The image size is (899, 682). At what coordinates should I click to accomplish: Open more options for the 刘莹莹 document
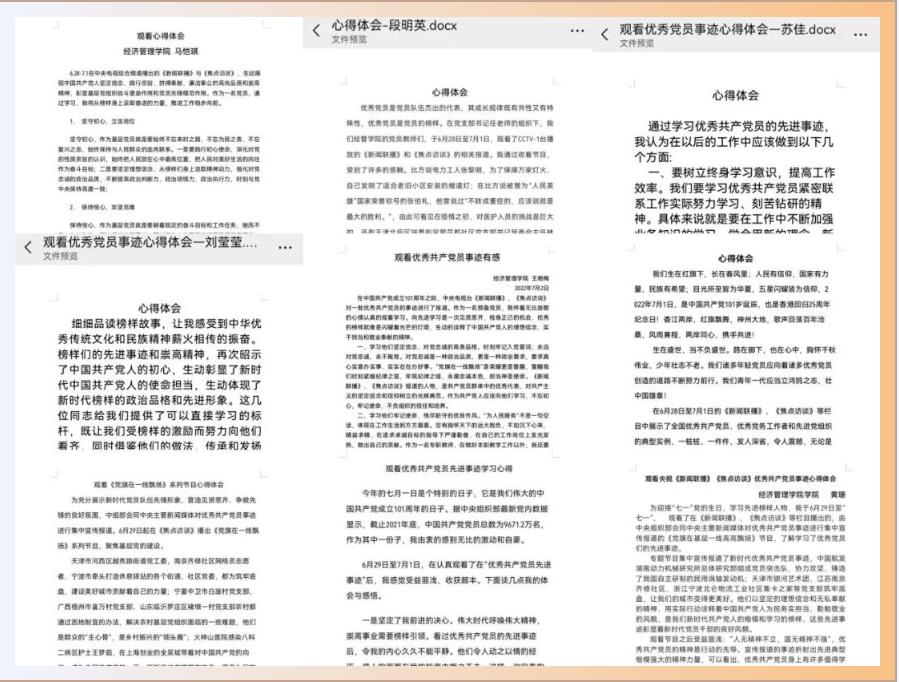285,248
